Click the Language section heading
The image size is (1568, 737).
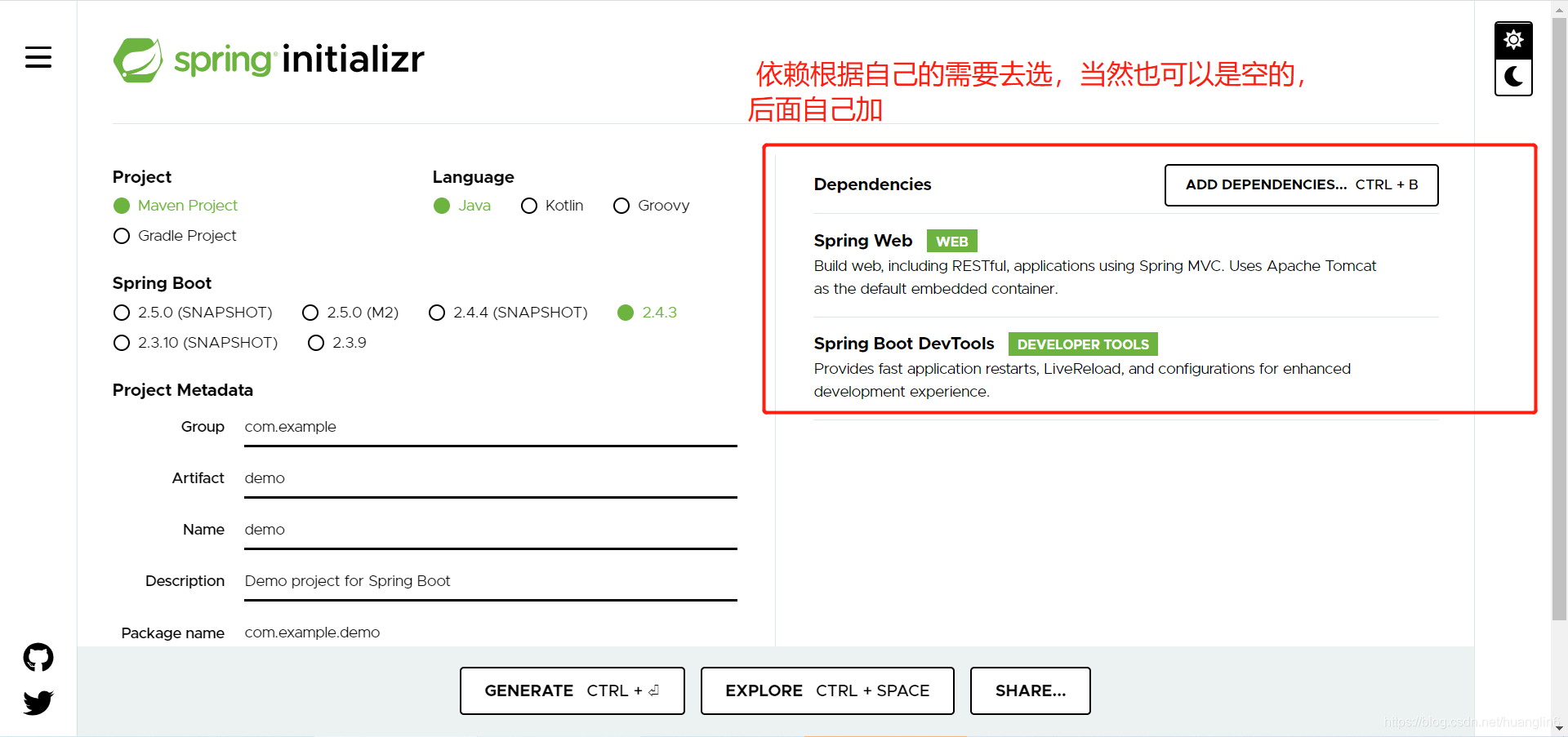pyautogui.click(x=474, y=177)
